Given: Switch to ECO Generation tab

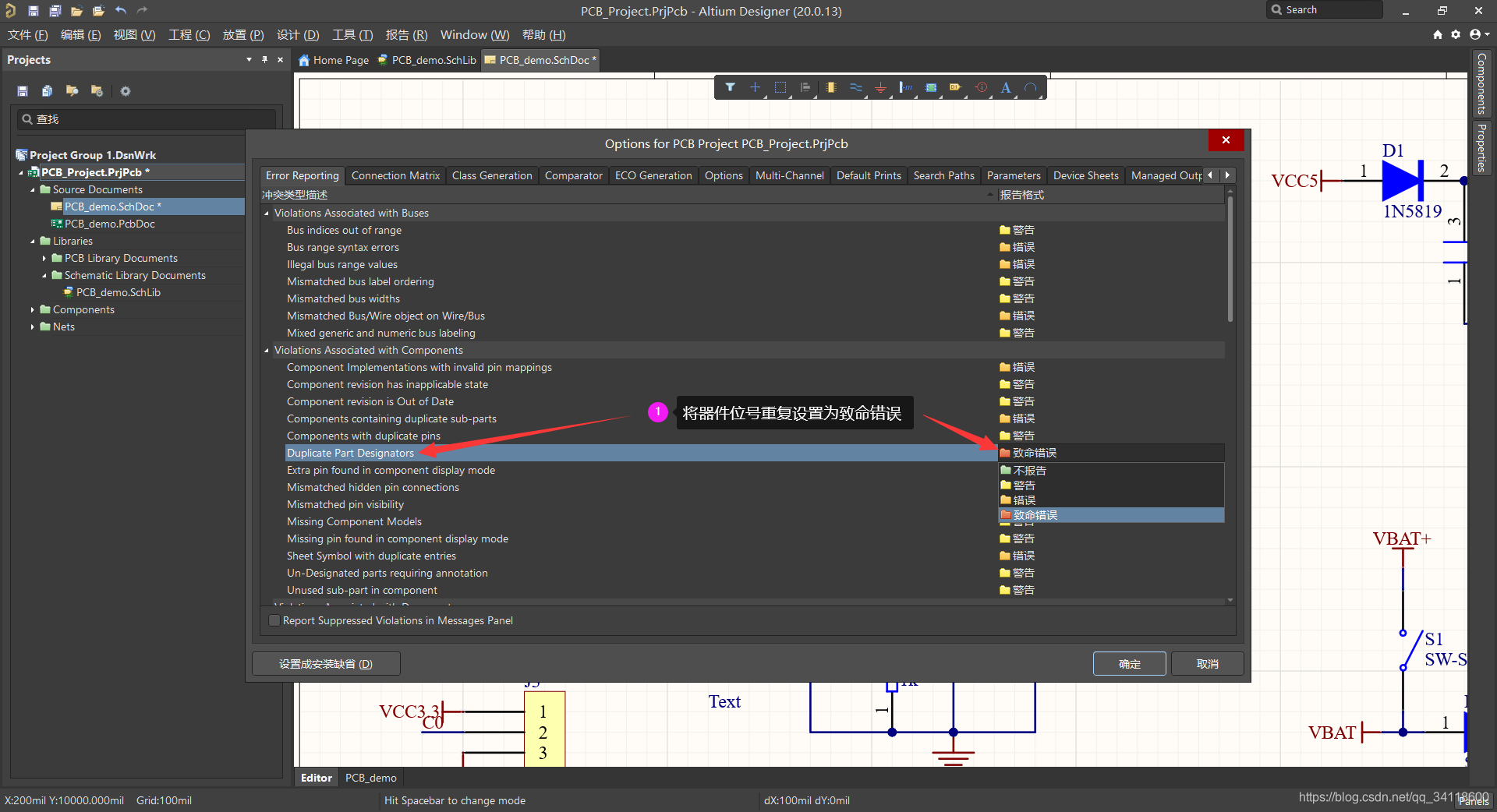Looking at the screenshot, I should (653, 175).
